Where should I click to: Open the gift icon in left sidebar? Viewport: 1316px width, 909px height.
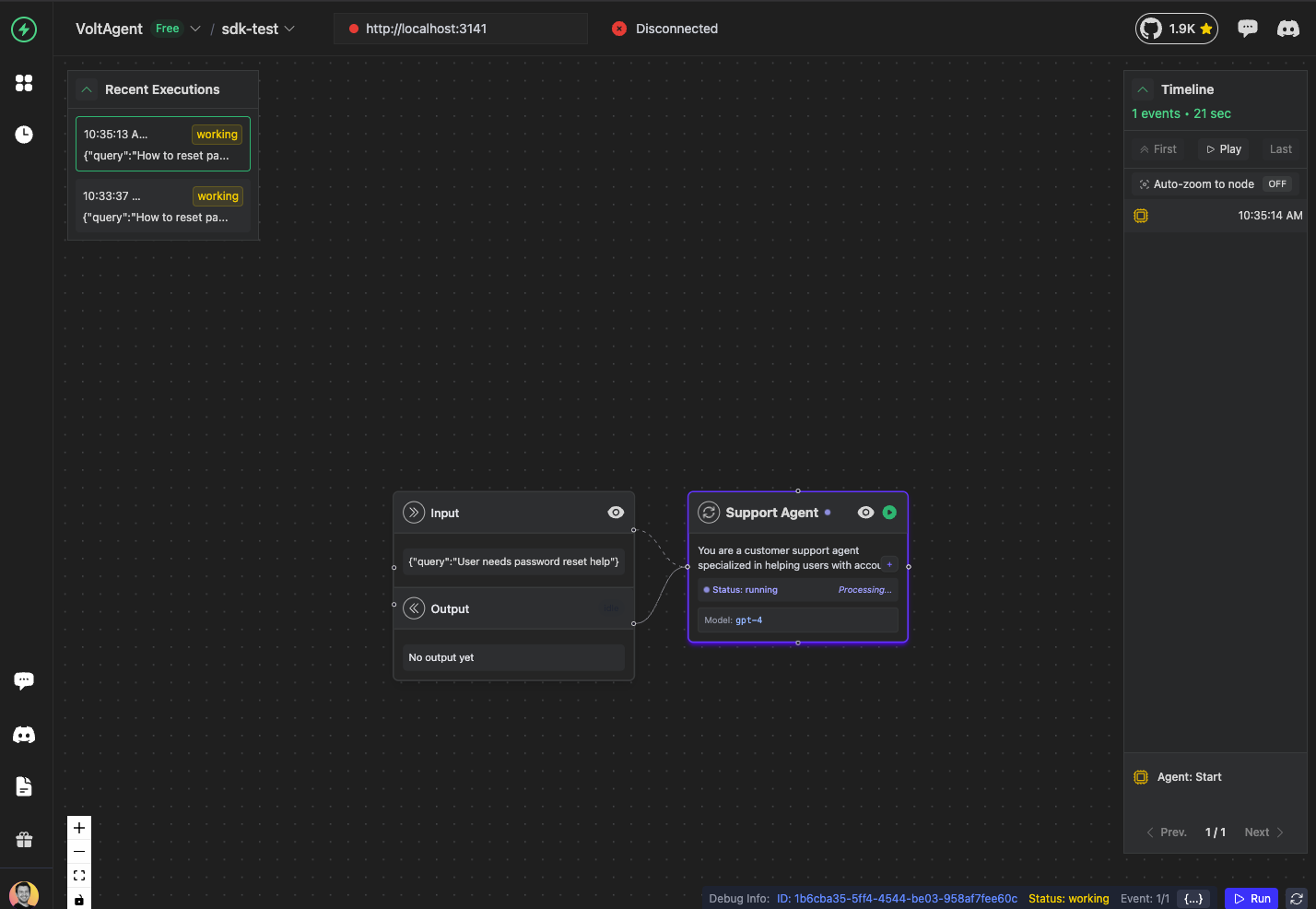click(24, 839)
